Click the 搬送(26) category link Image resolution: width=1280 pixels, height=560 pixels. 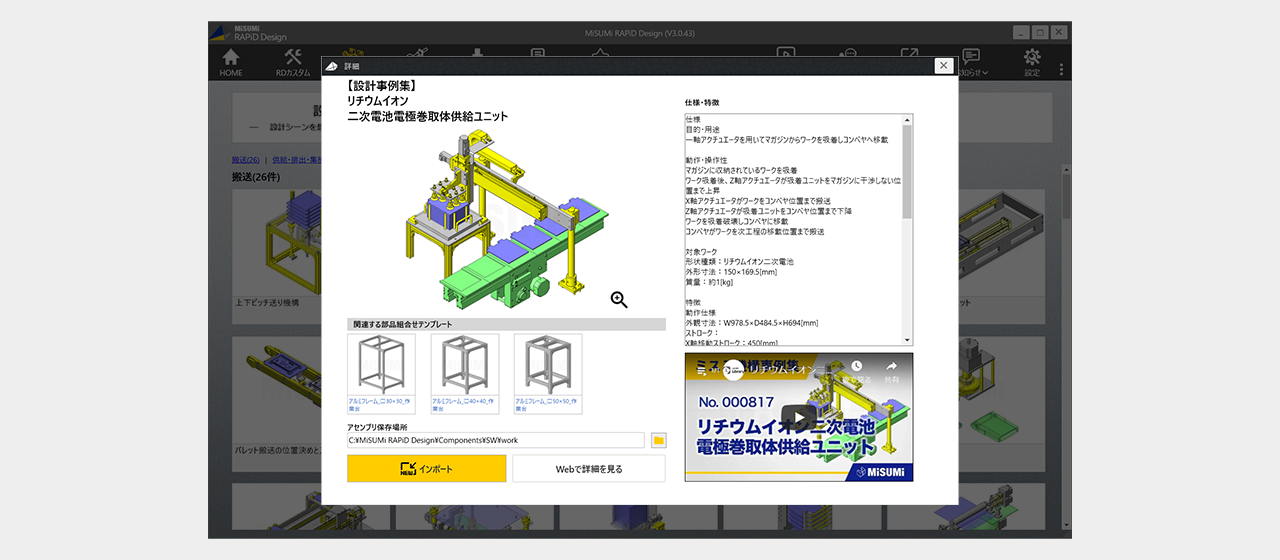246,160
